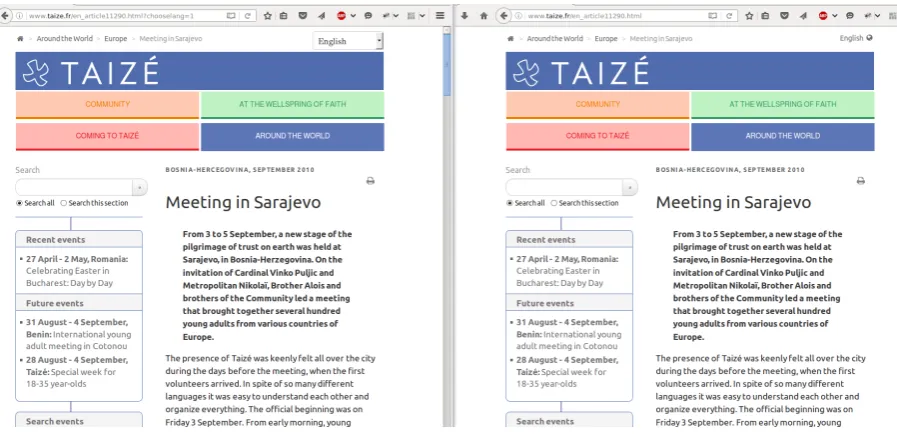Open AROUND THE WORLD tab in left page

click(x=292, y=136)
